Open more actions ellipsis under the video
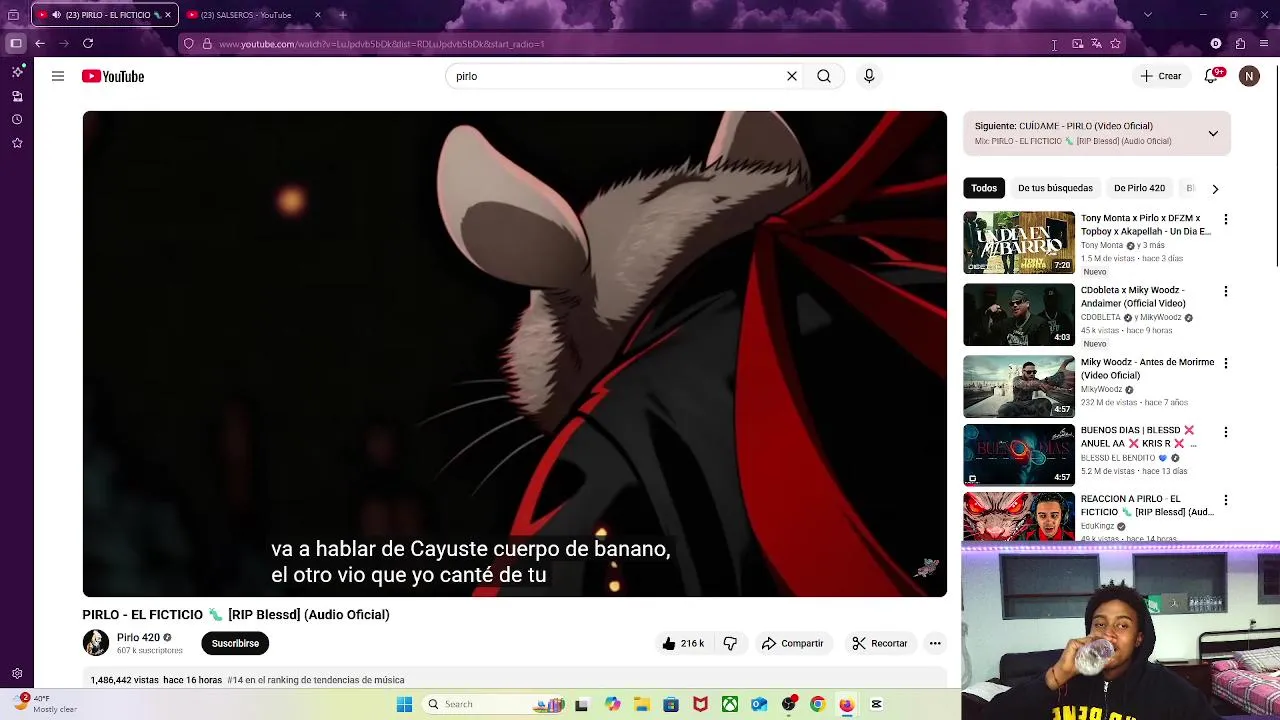This screenshot has height=720, width=1280. pyautogui.click(x=935, y=644)
